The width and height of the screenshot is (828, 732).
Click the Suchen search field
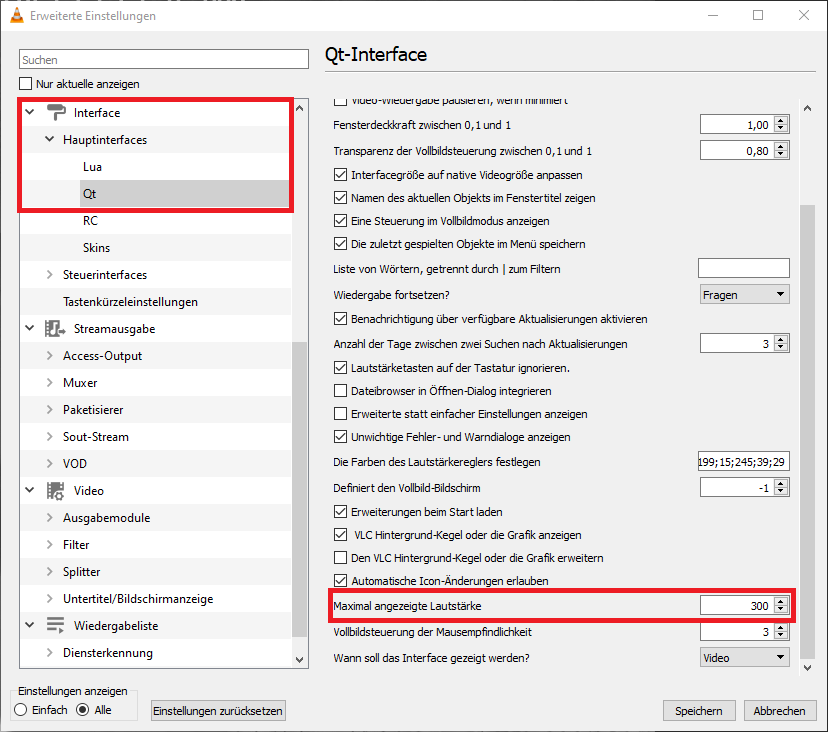click(164, 60)
